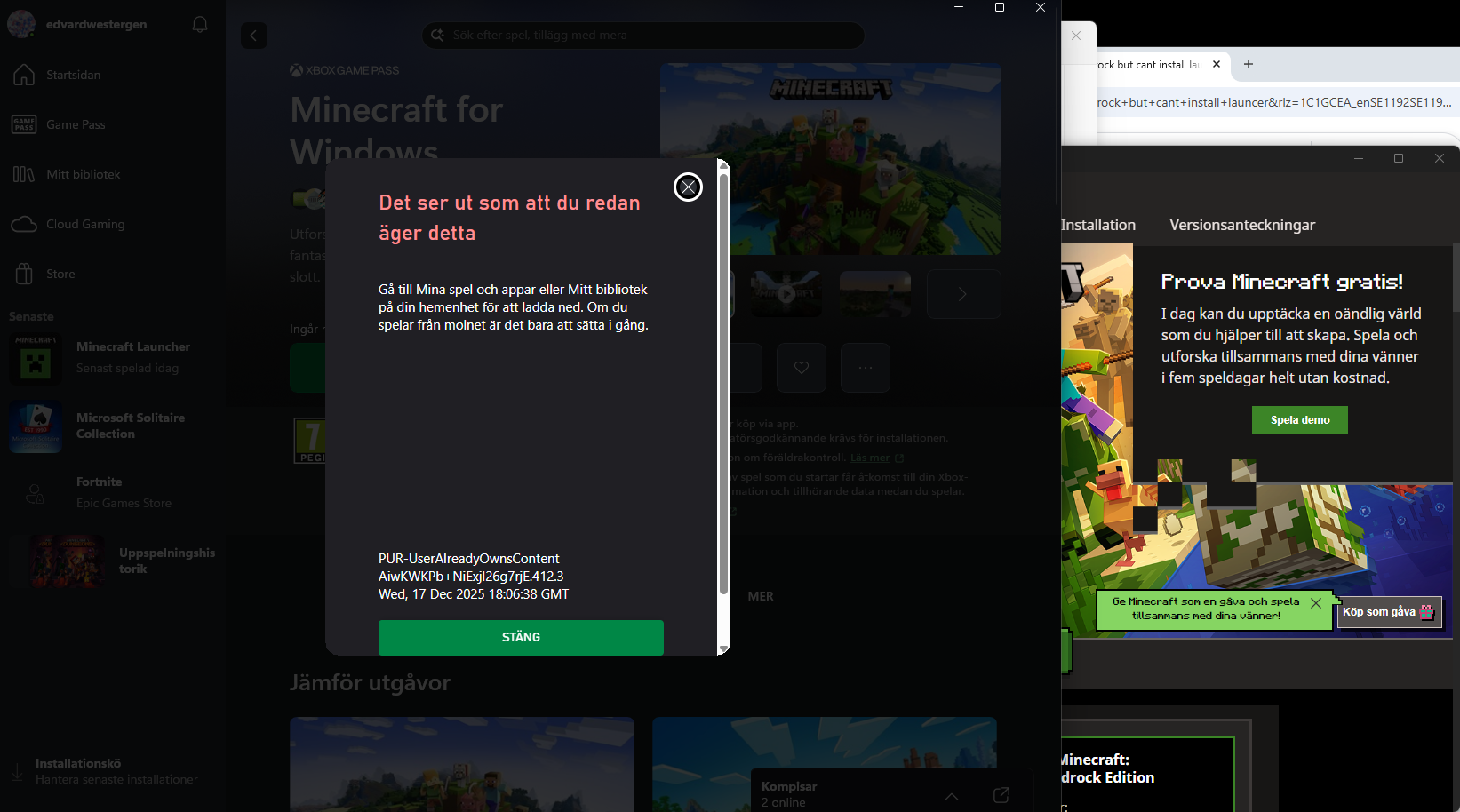This screenshot has height=812, width=1460.
Task: Expand the Kompisar friends panel chevron
Action: coord(952,795)
